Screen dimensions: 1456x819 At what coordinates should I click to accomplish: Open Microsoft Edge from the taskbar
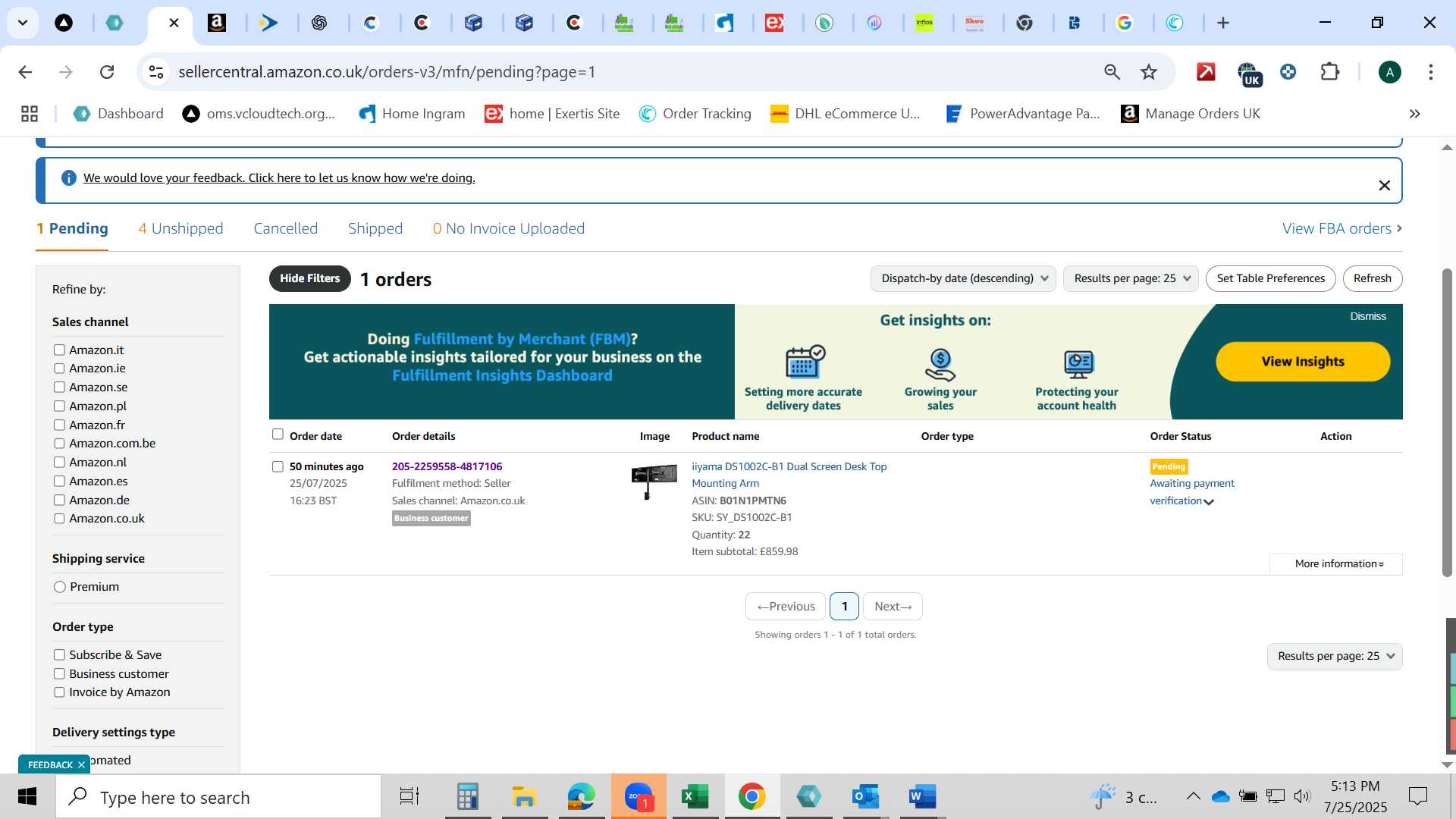click(x=582, y=797)
